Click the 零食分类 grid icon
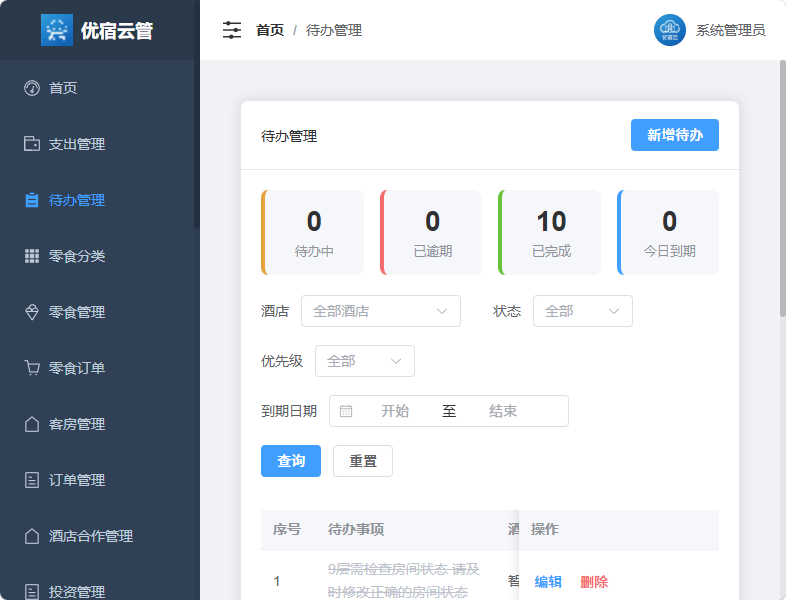 (x=32, y=256)
